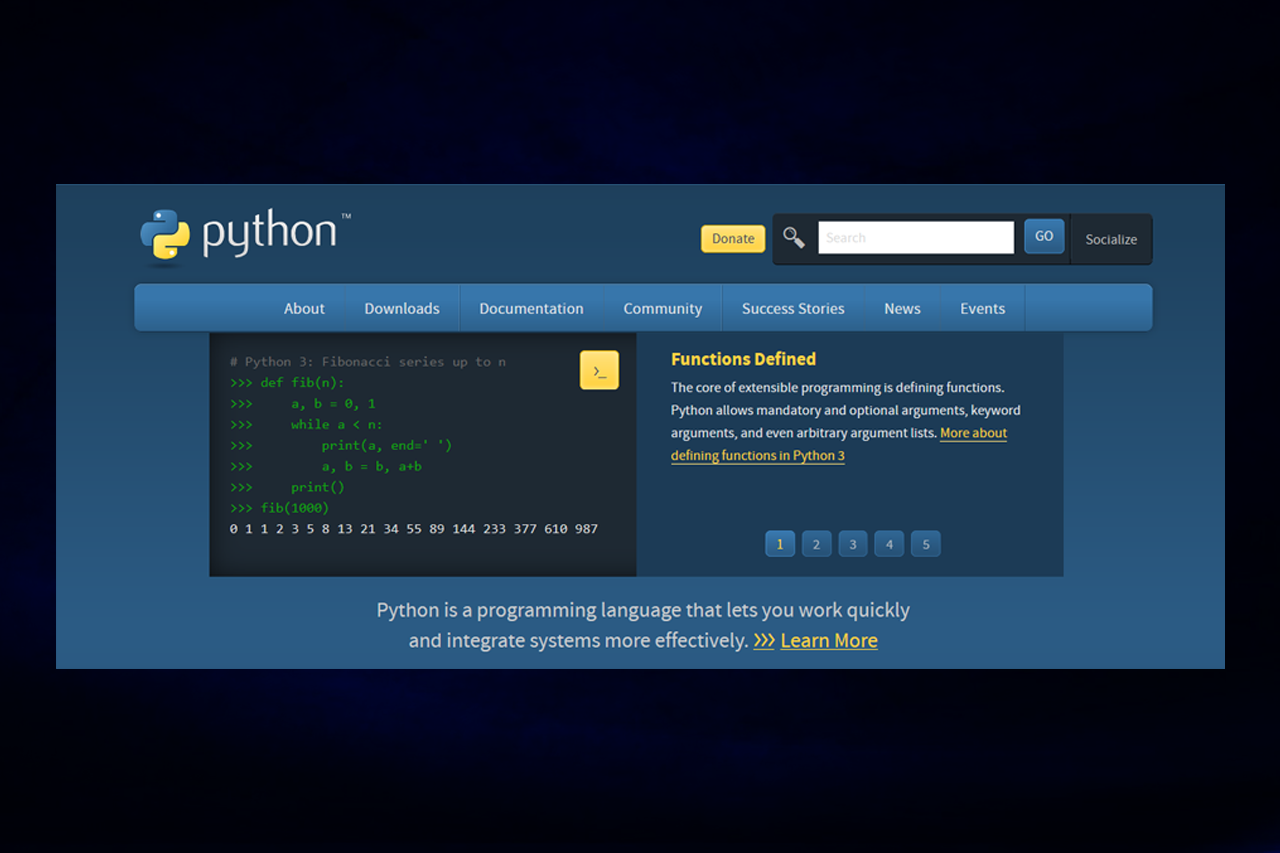
Task: Show slide 1 of the code carousel
Action: [780, 544]
